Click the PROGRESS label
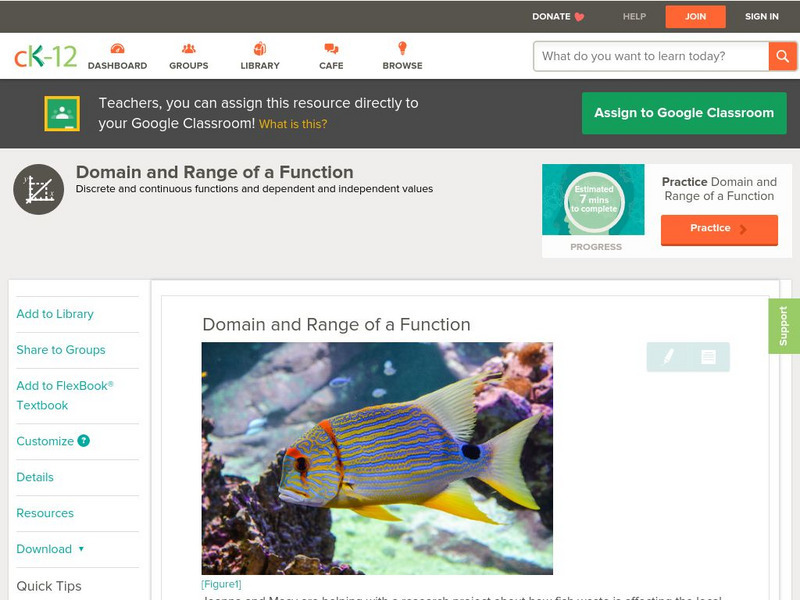The width and height of the screenshot is (800, 600). click(x=596, y=247)
